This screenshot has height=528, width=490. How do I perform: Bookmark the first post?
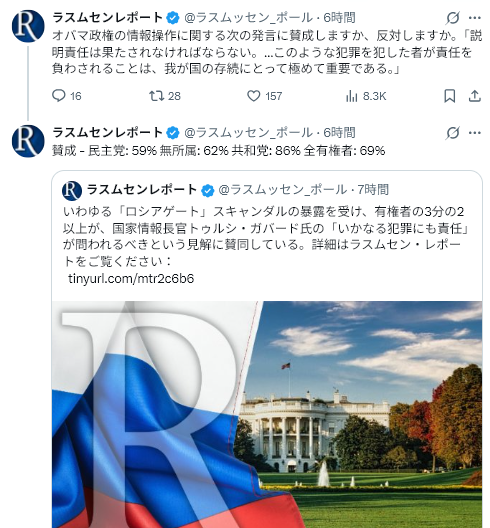450,96
